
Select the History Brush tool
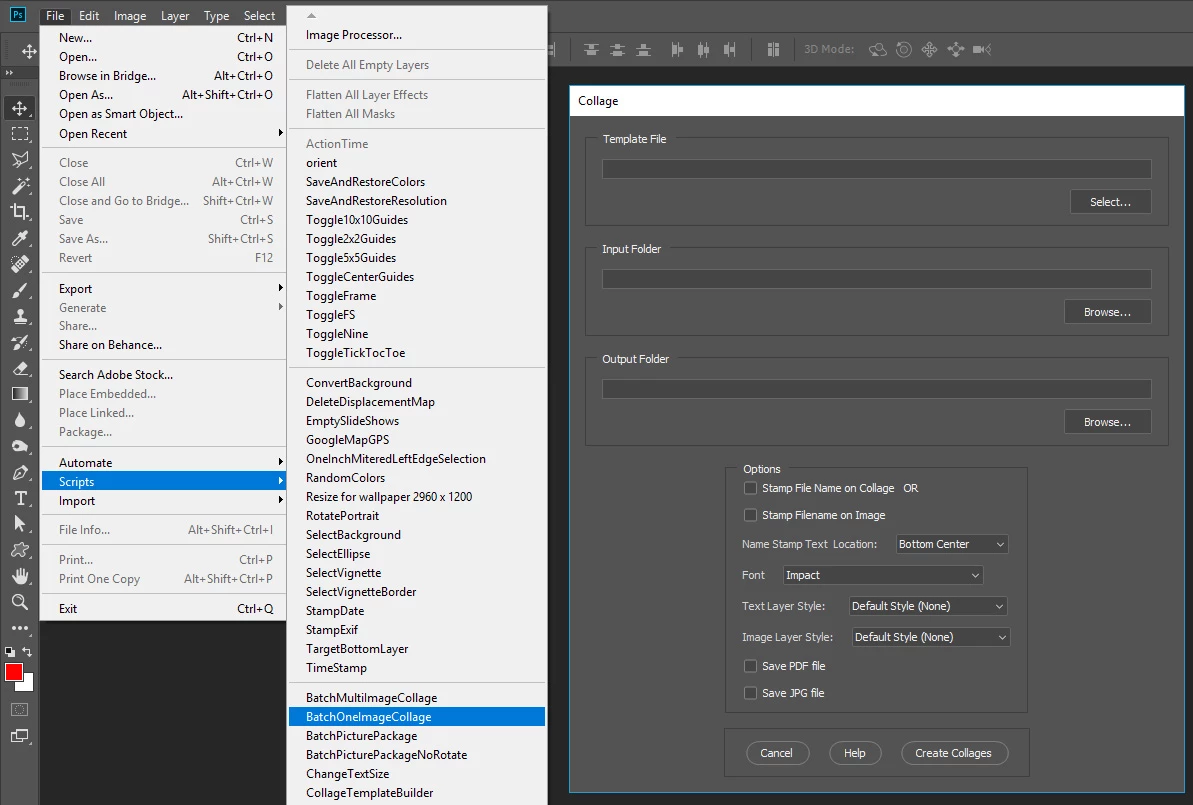[x=20, y=342]
